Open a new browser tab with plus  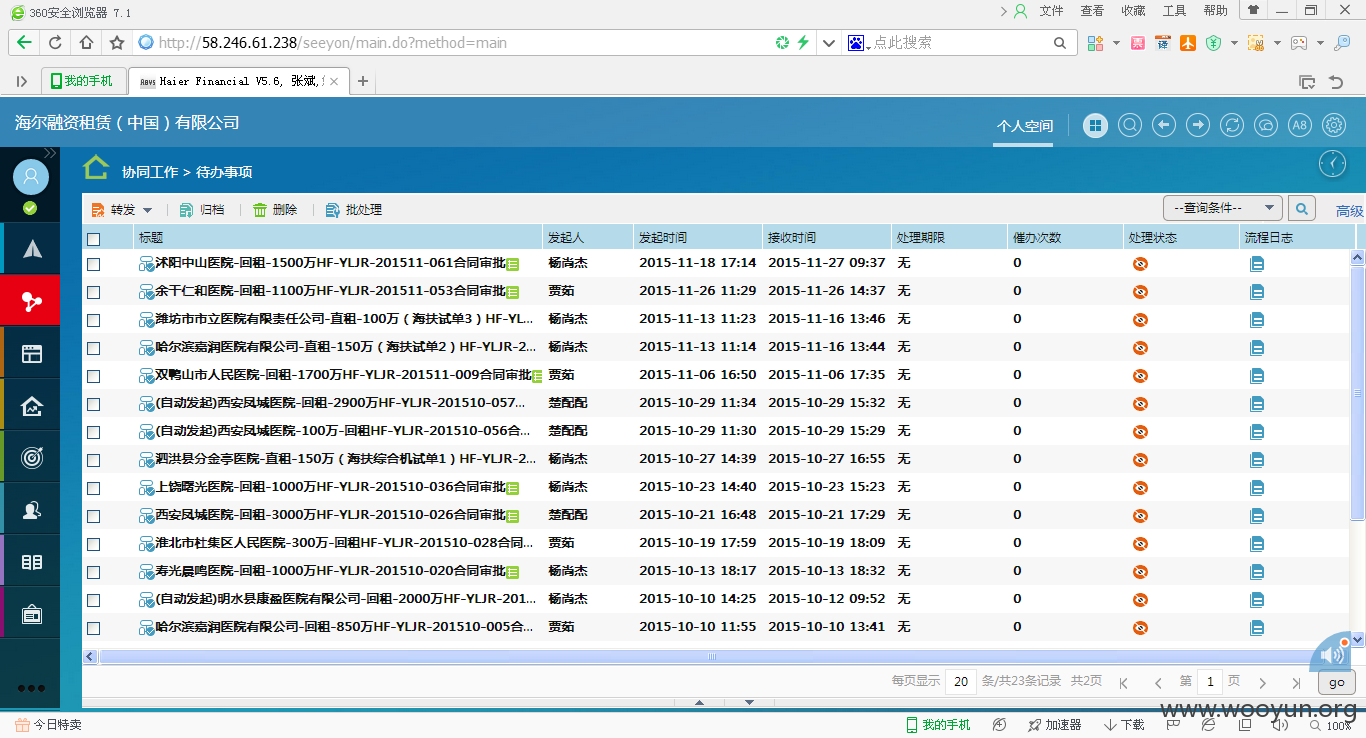pyautogui.click(x=363, y=81)
